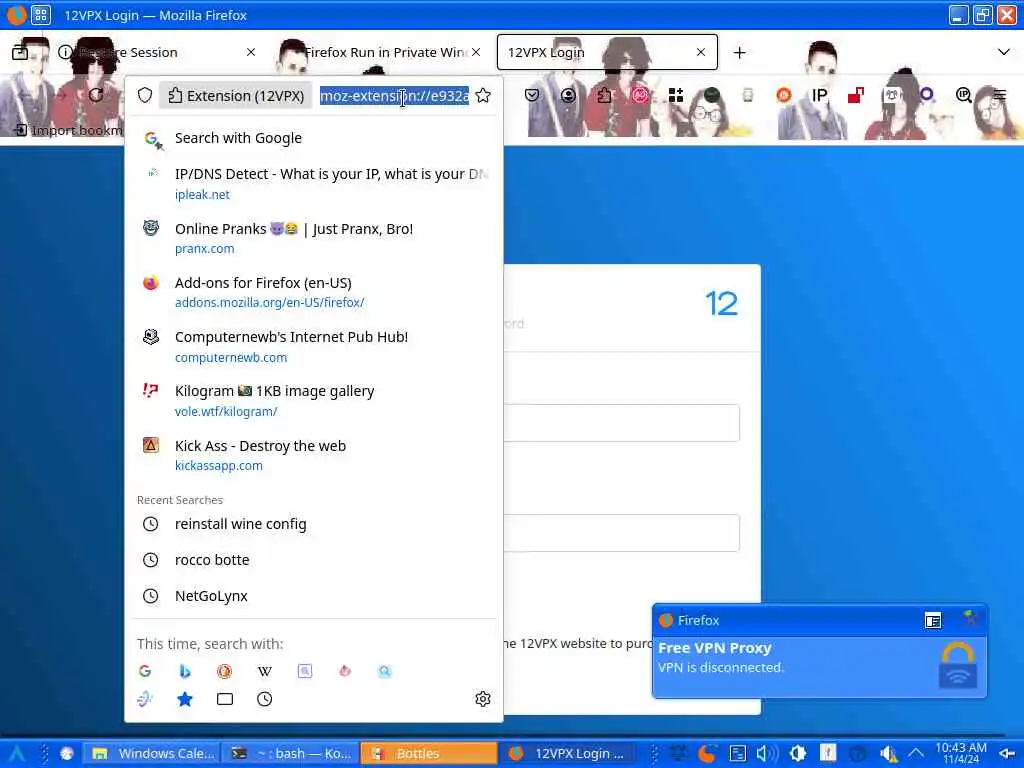Viewport: 1024px width, 768px height.
Task: Search this time with Google icon
Action: click(x=145, y=671)
